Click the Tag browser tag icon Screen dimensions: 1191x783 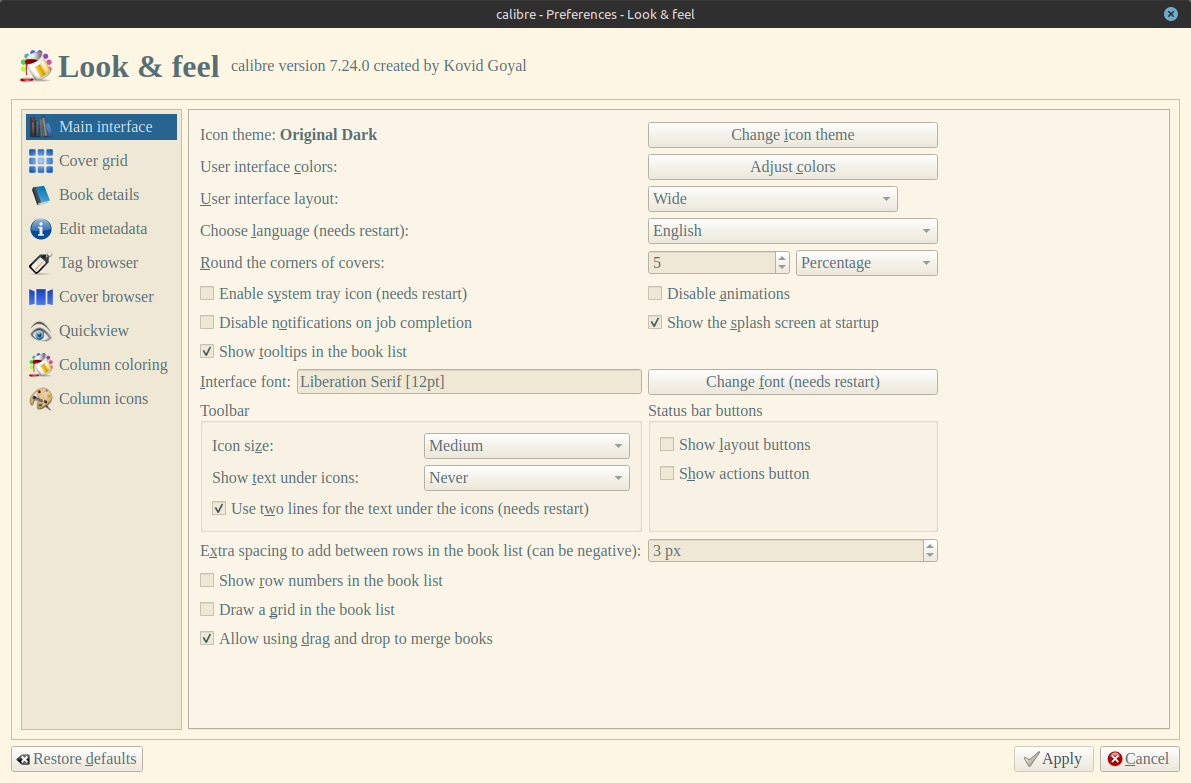pos(41,263)
